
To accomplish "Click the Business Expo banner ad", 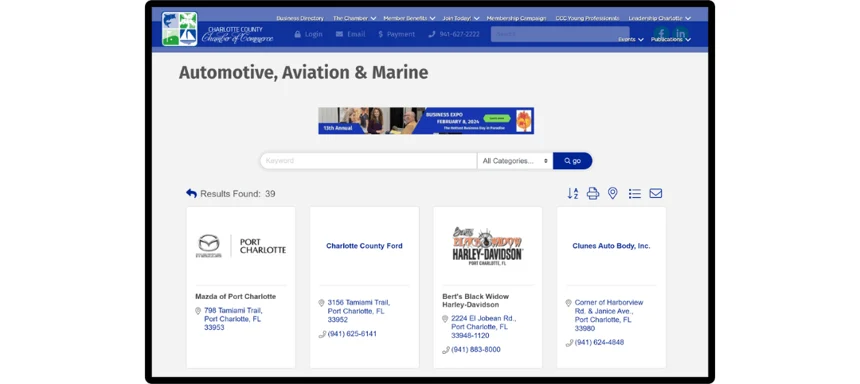I will pyautogui.click(x=426, y=121).
